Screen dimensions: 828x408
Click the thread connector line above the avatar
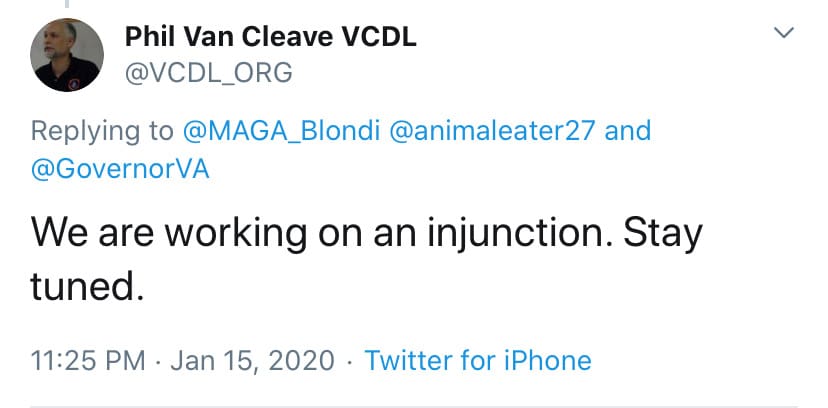tap(68, 4)
